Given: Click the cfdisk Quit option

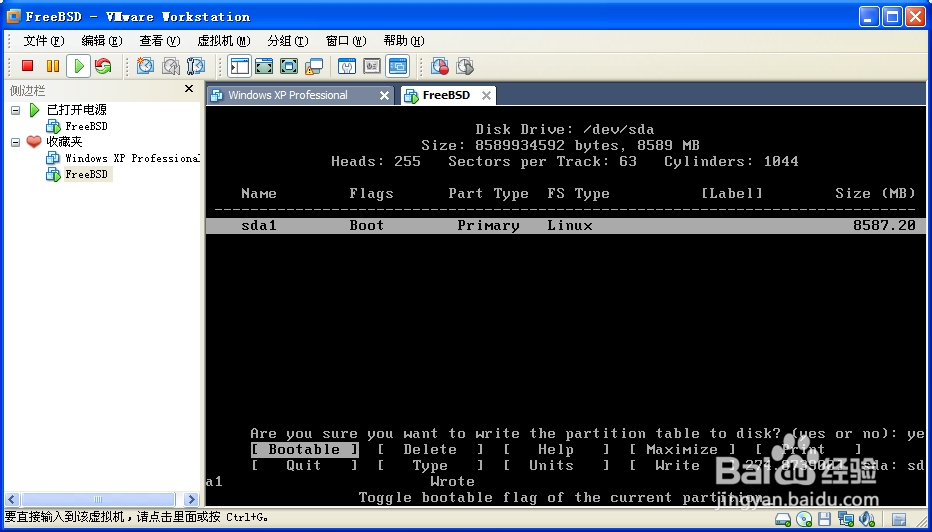Looking at the screenshot, I should [304, 466].
